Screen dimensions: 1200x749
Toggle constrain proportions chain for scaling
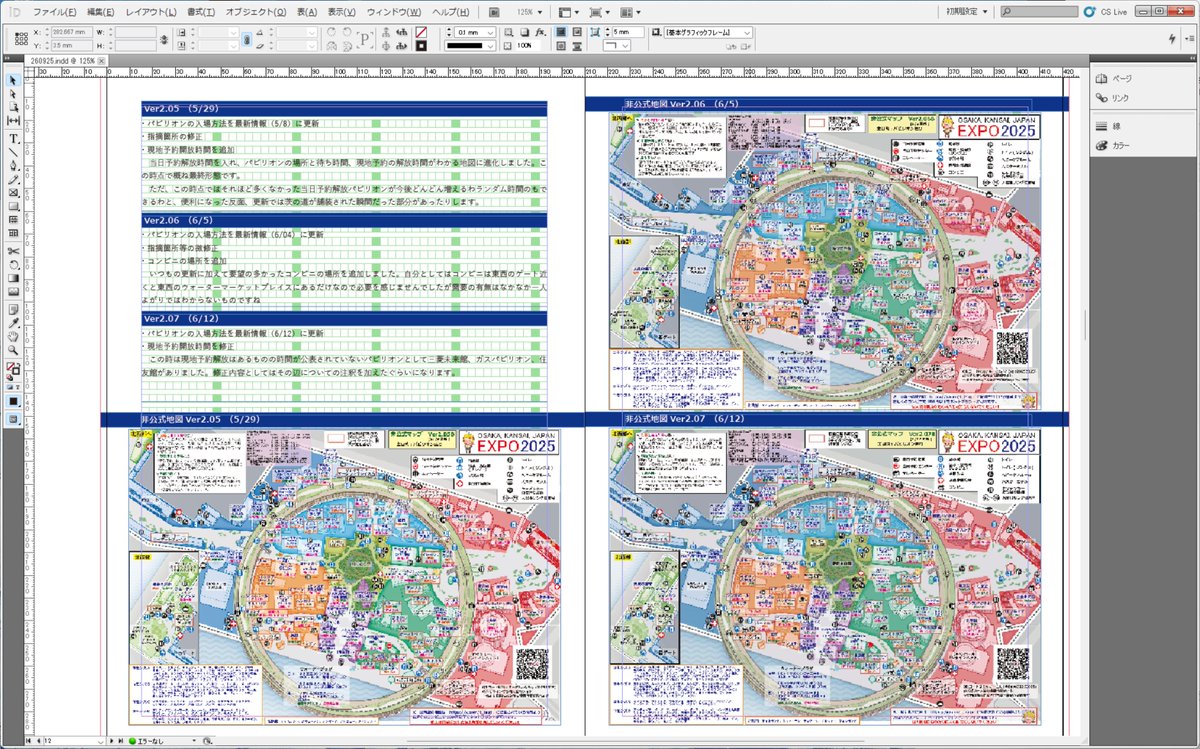click(247, 39)
